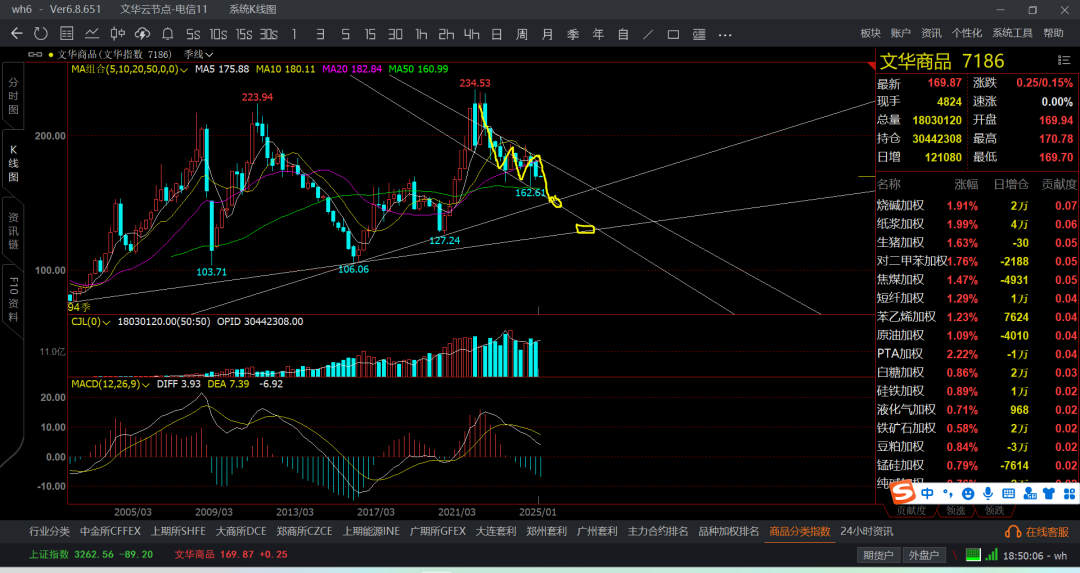Screen dimensions: 1080x573
Task: Switch to the 分时图 side tab
Action: pyautogui.click(x=13, y=96)
